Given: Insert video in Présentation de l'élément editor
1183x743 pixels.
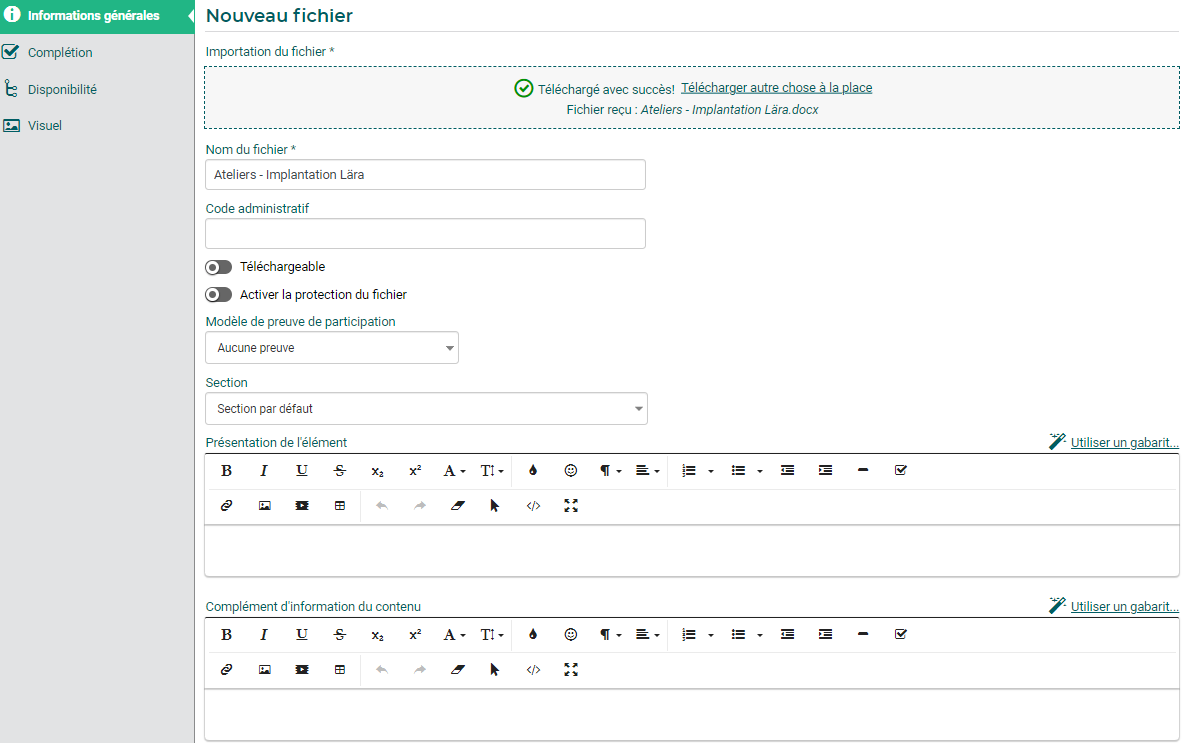Looking at the screenshot, I should (x=302, y=506).
